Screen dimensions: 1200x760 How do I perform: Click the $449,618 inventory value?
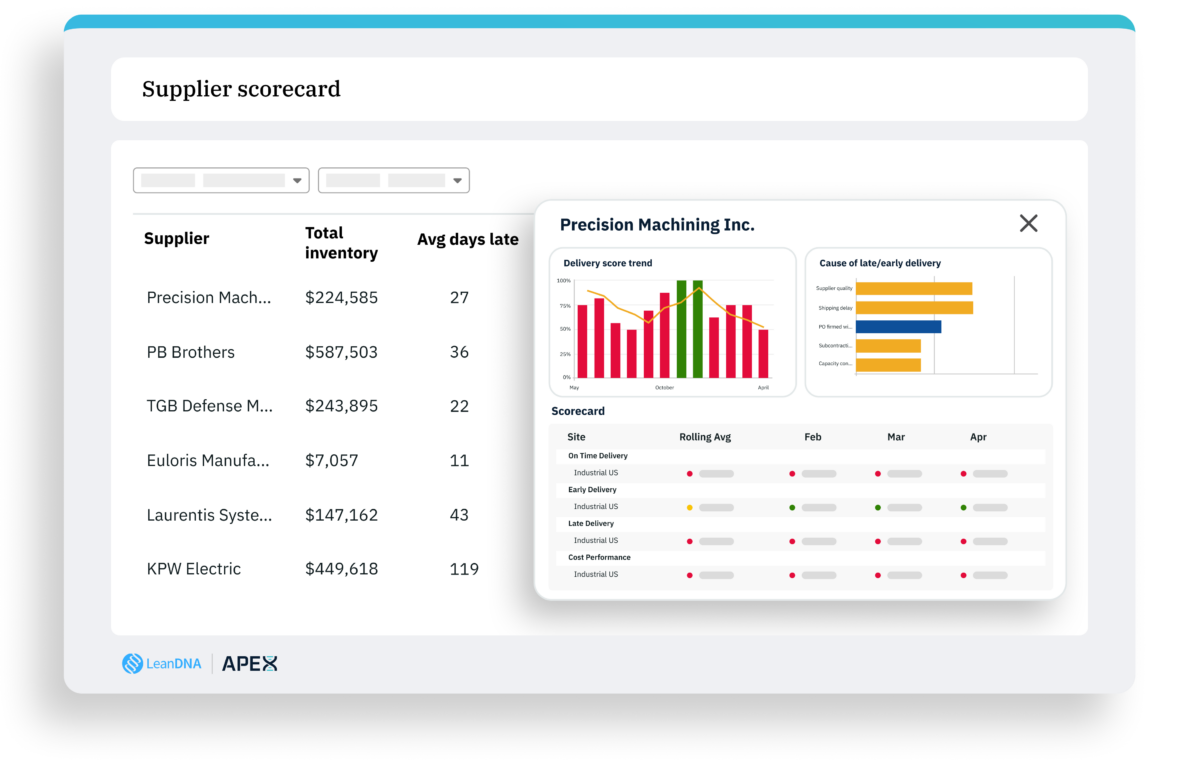[341, 569]
